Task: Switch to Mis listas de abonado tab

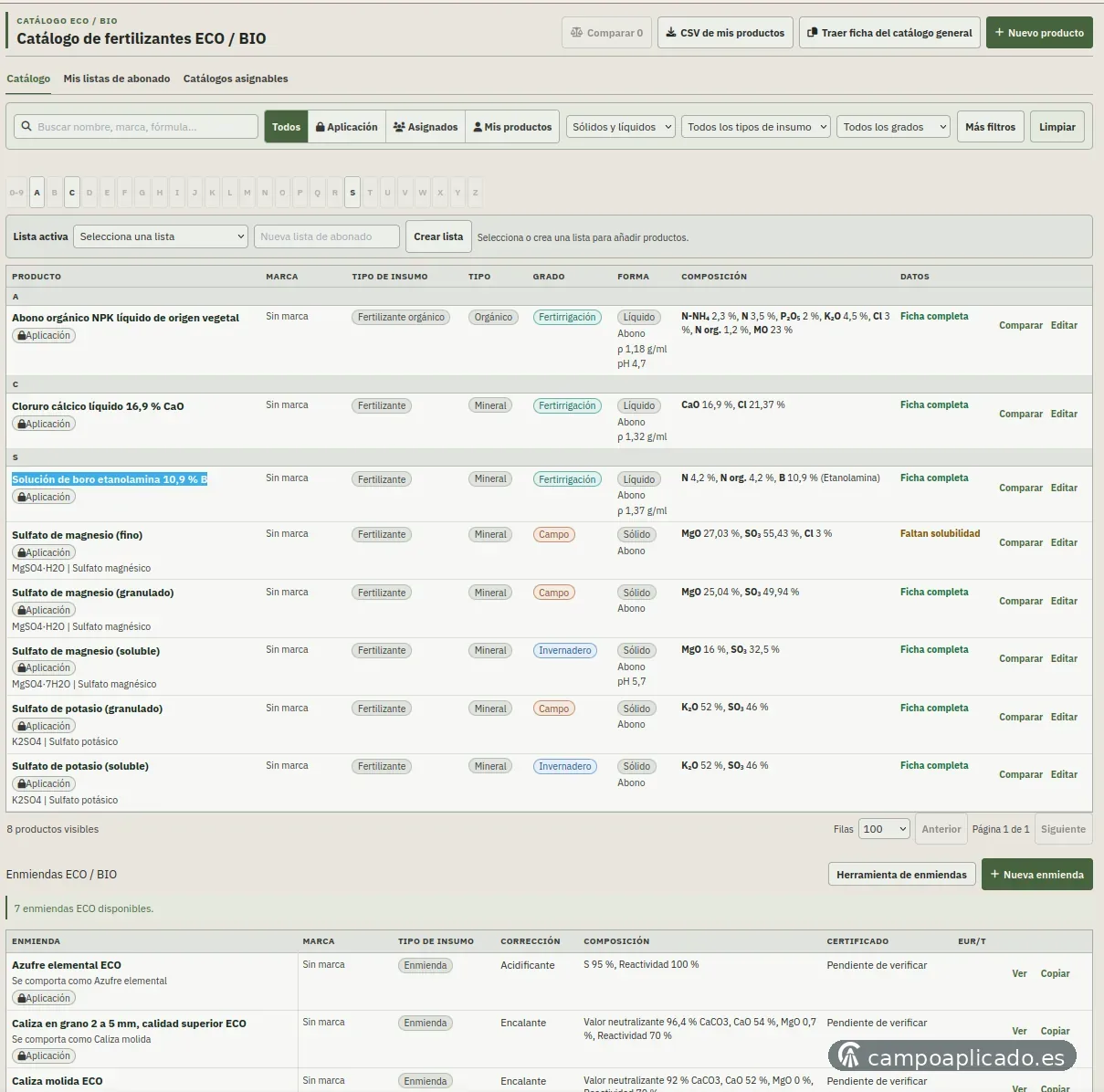Action: tap(117, 79)
